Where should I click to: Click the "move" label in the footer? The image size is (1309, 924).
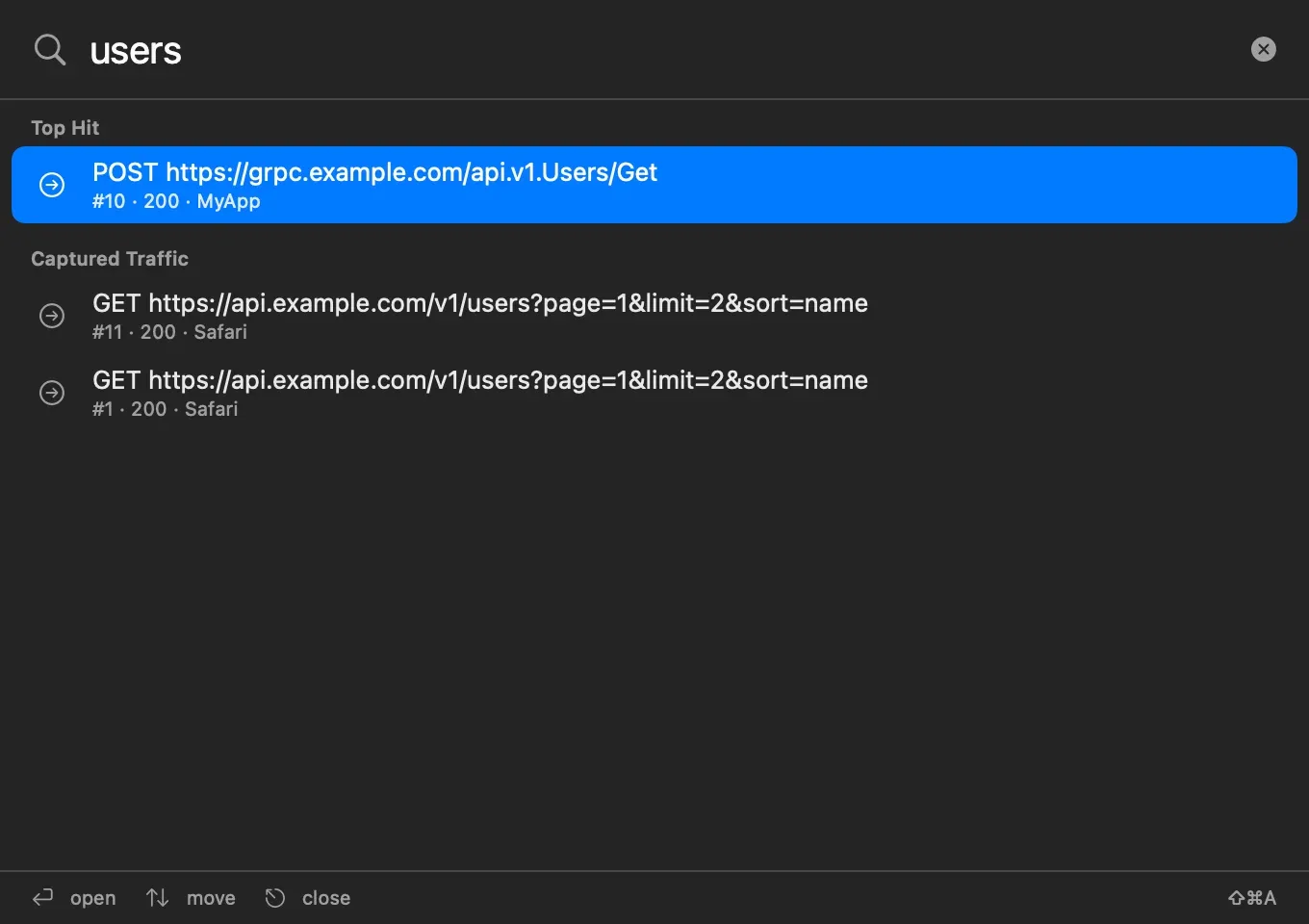[x=211, y=898]
